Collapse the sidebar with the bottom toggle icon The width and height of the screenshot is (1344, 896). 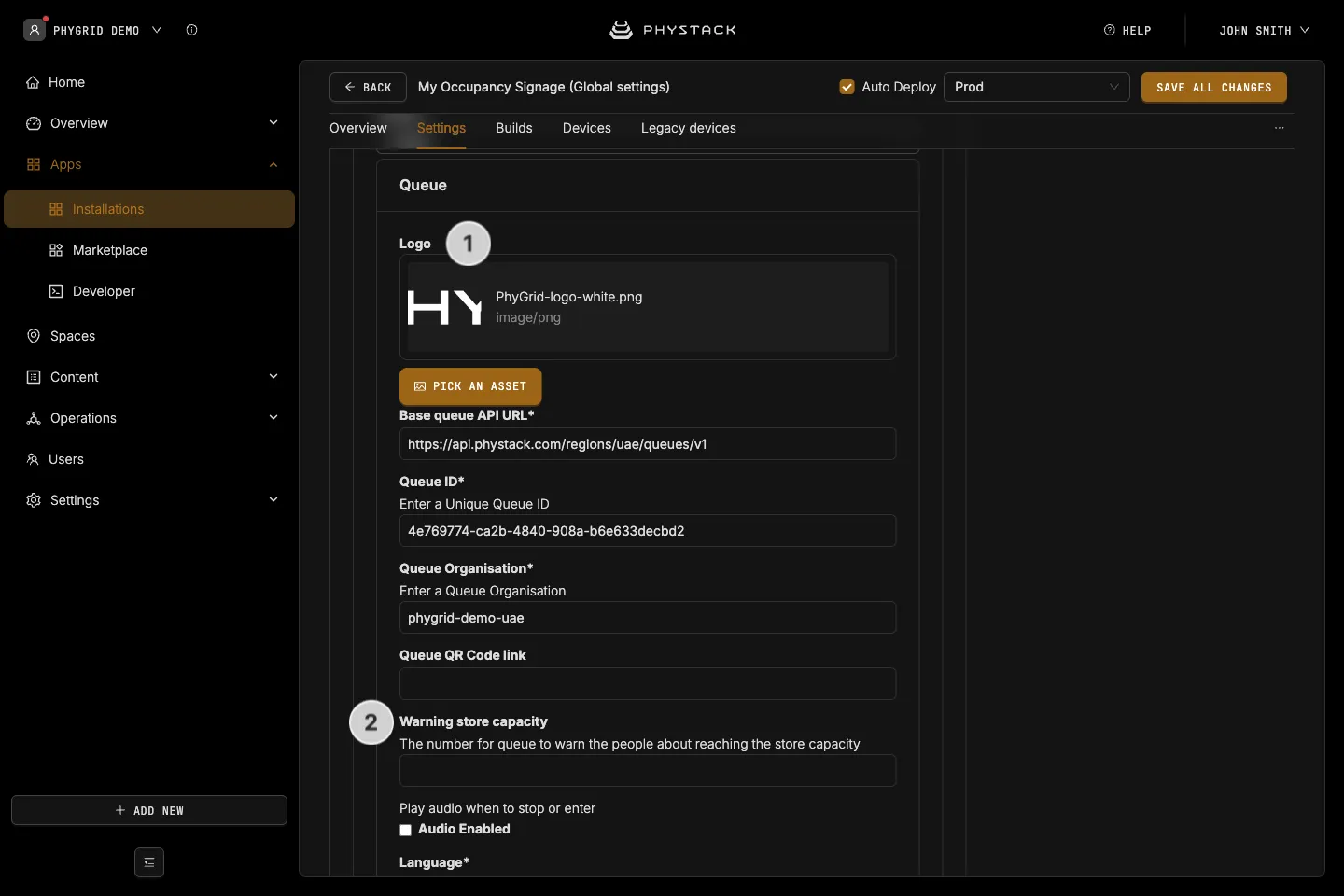[149, 862]
